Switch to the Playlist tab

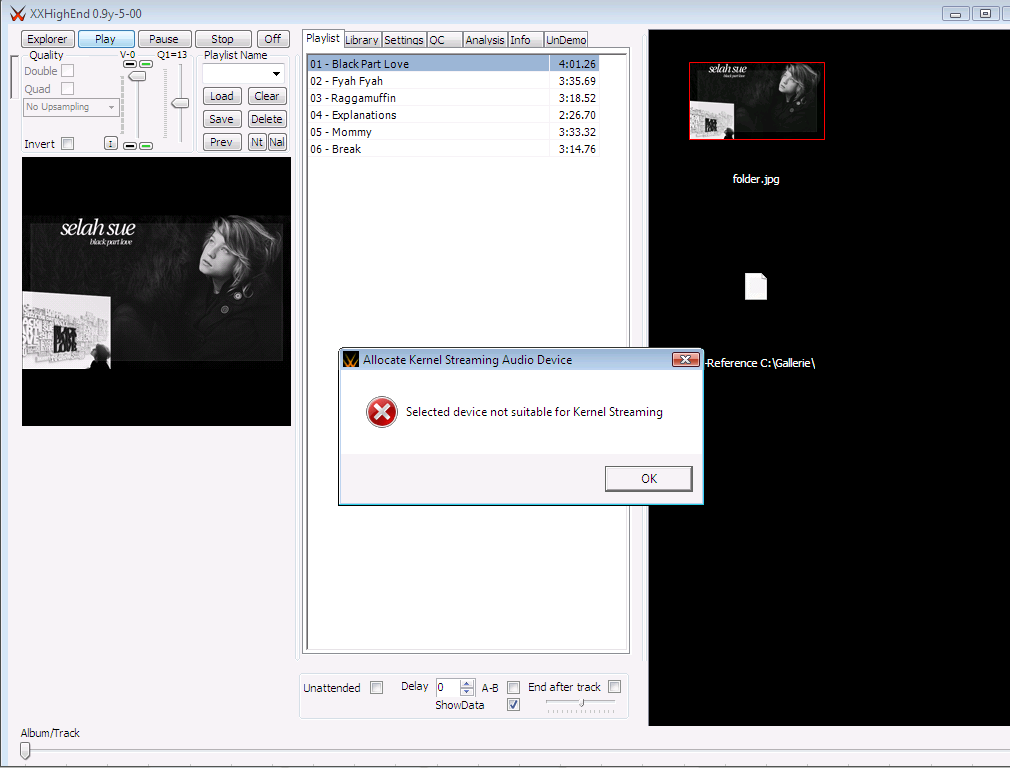click(x=323, y=38)
